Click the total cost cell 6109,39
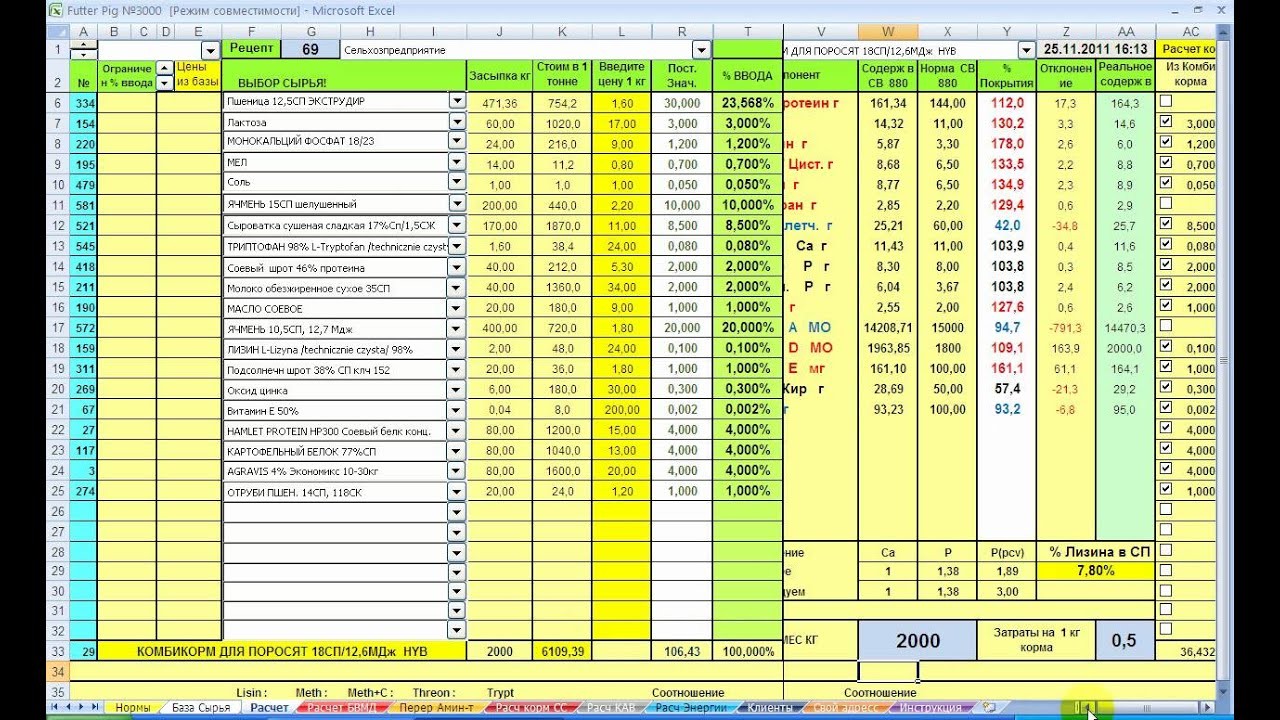Image resolution: width=1280 pixels, height=720 pixels. [x=560, y=651]
